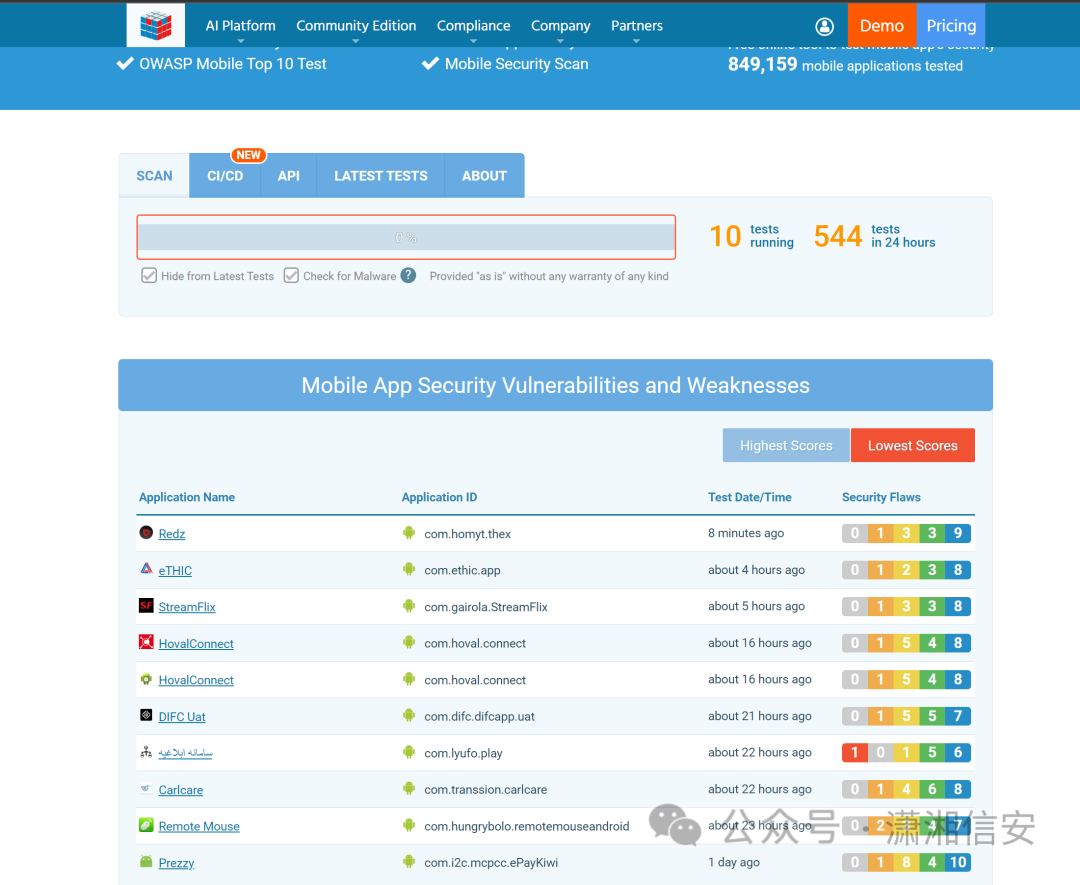Expand the Community Edition menu
This screenshot has width=1080, height=885.
coord(356,26)
